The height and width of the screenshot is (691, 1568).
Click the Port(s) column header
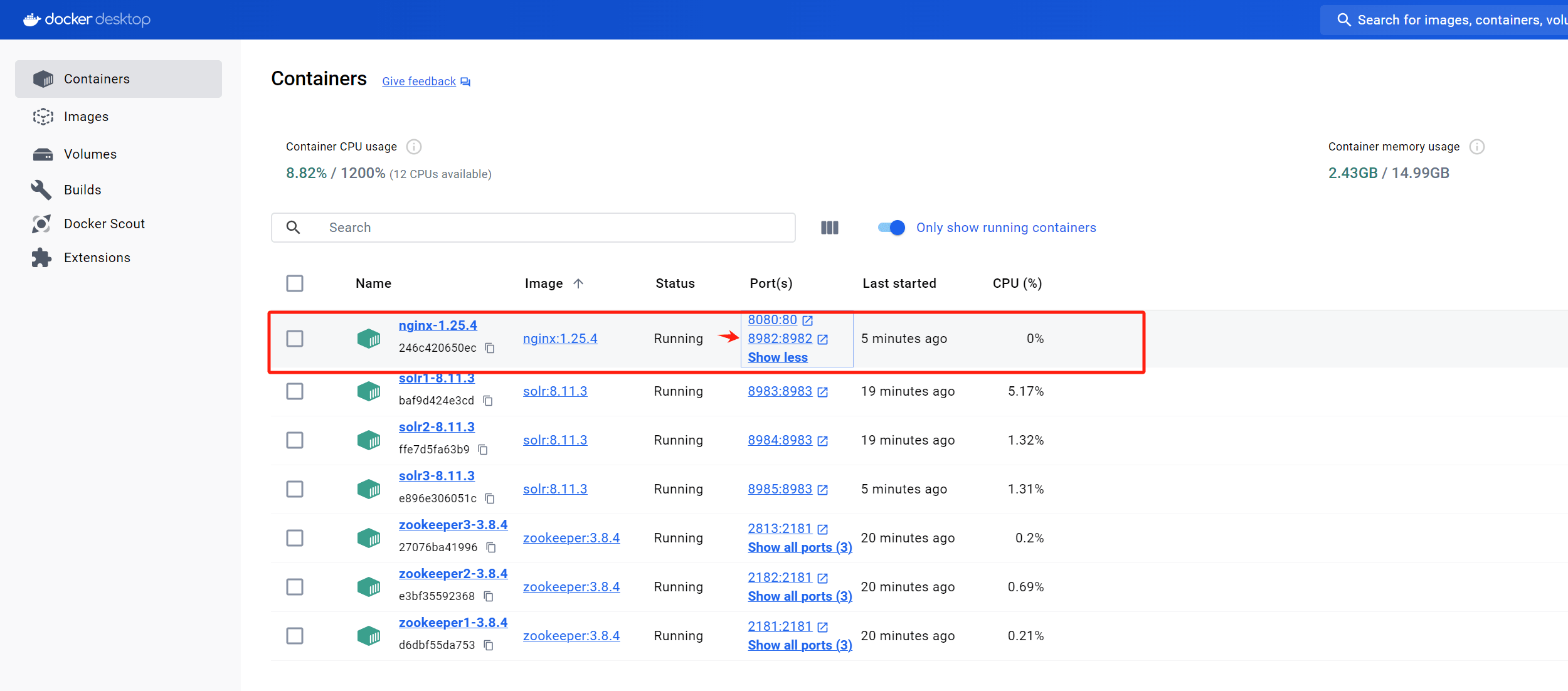(x=771, y=283)
